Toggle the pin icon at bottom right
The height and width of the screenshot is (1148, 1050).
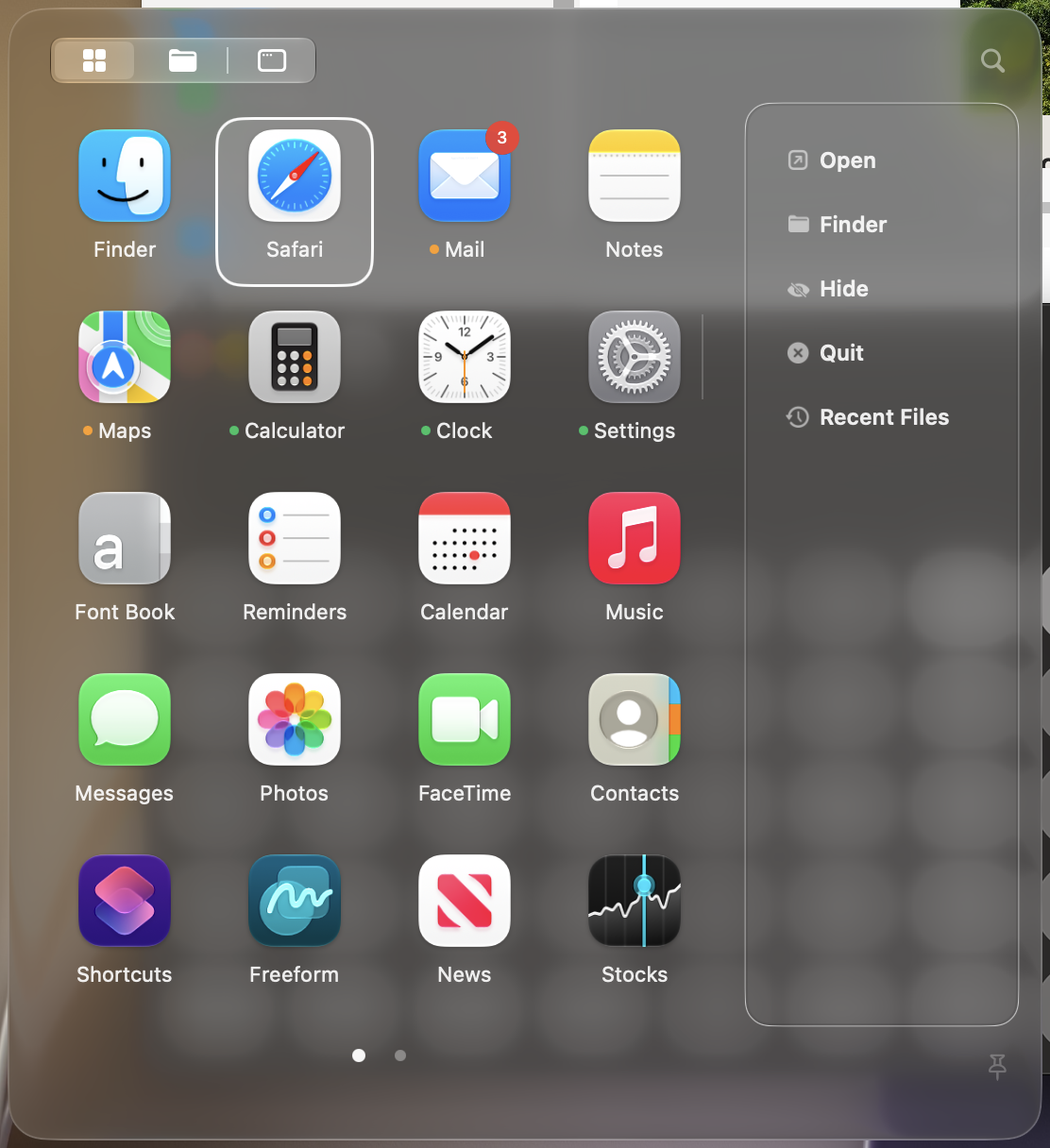(x=997, y=1067)
